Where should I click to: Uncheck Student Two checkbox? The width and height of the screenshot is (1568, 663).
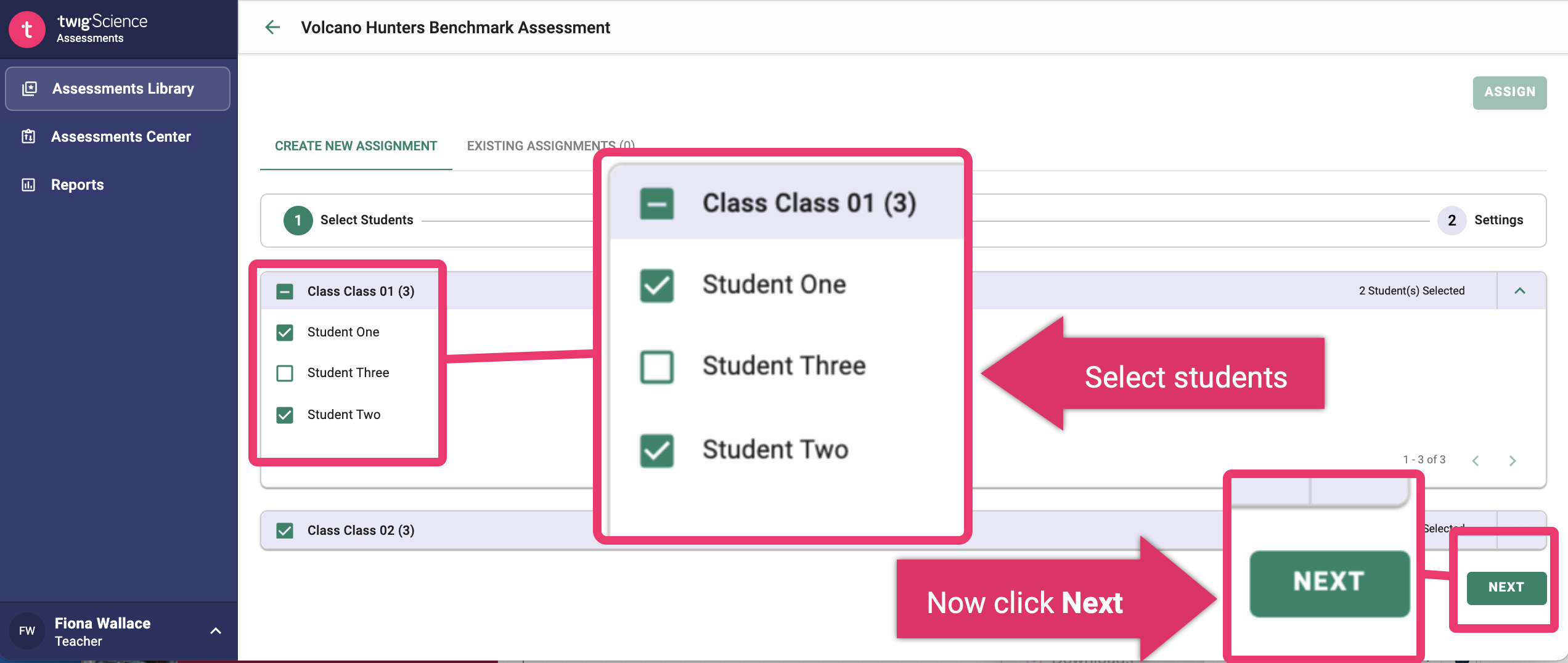pos(285,415)
